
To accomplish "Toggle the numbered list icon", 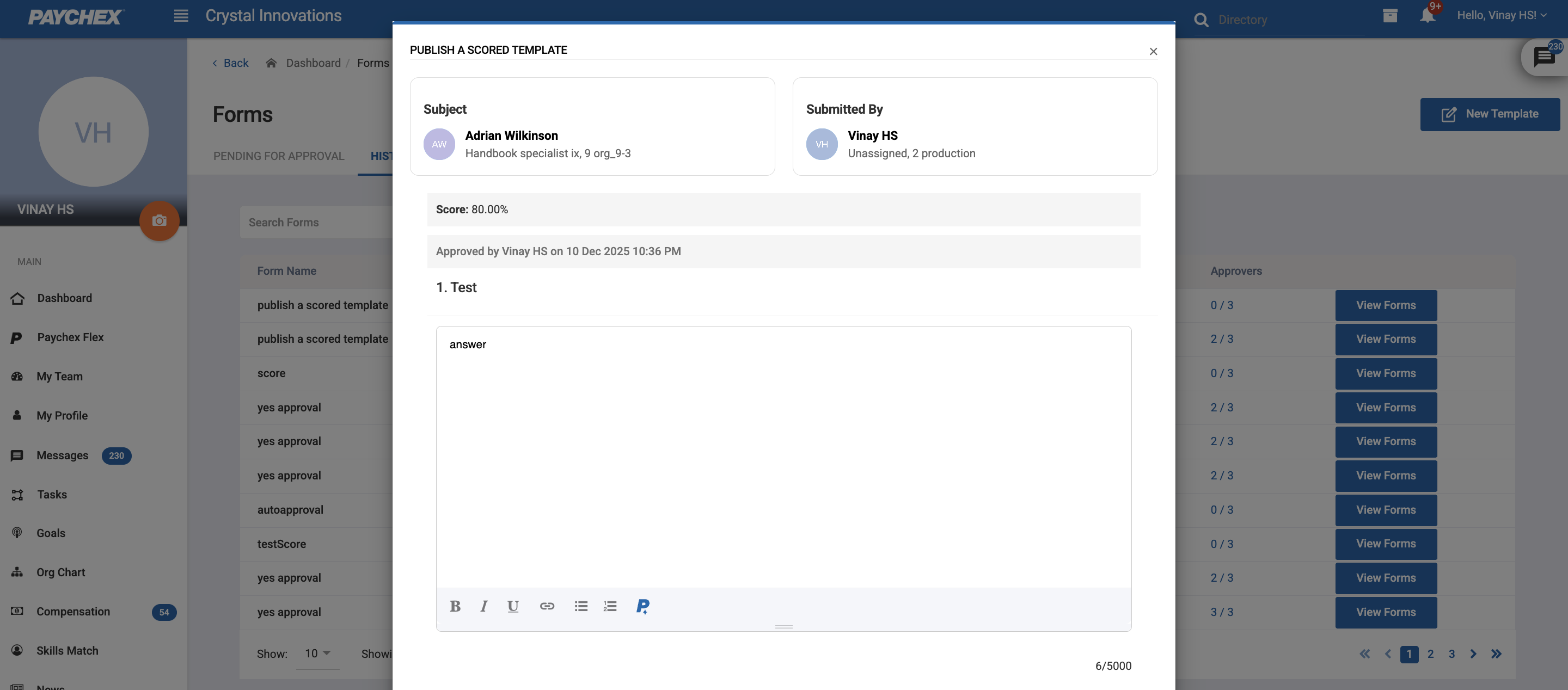I will (610, 606).
